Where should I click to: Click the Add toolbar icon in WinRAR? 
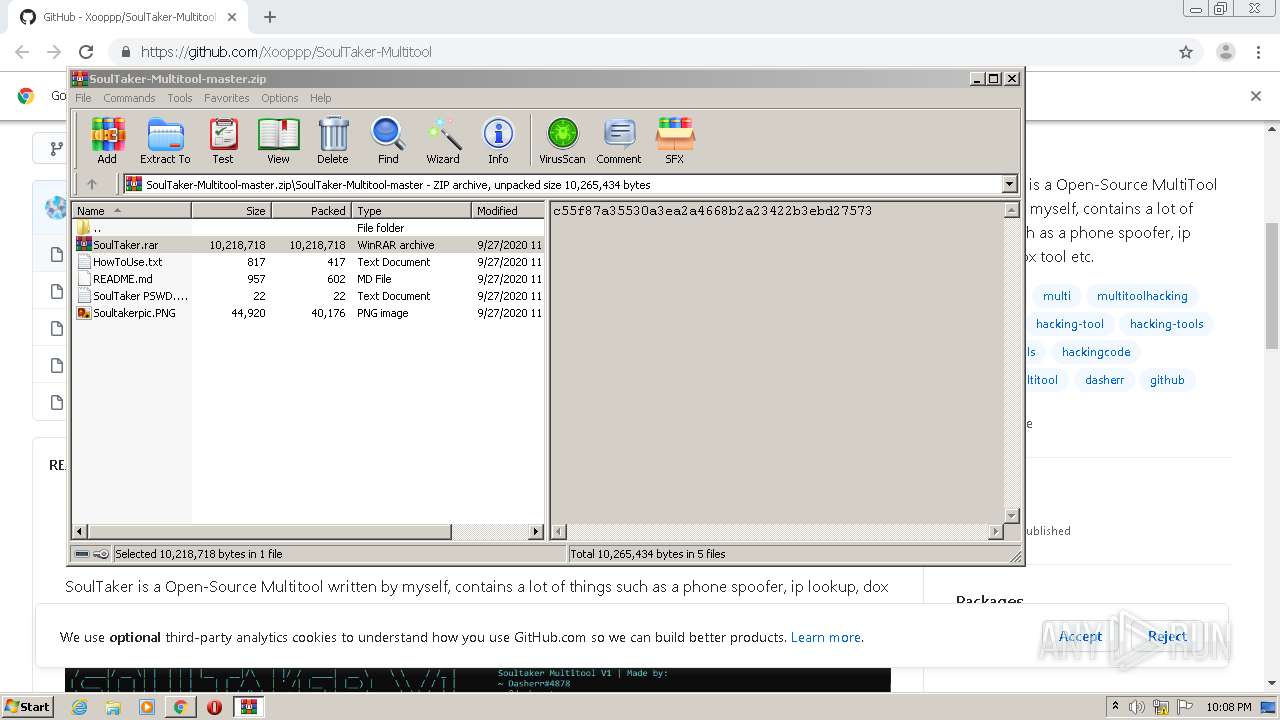coord(107,140)
